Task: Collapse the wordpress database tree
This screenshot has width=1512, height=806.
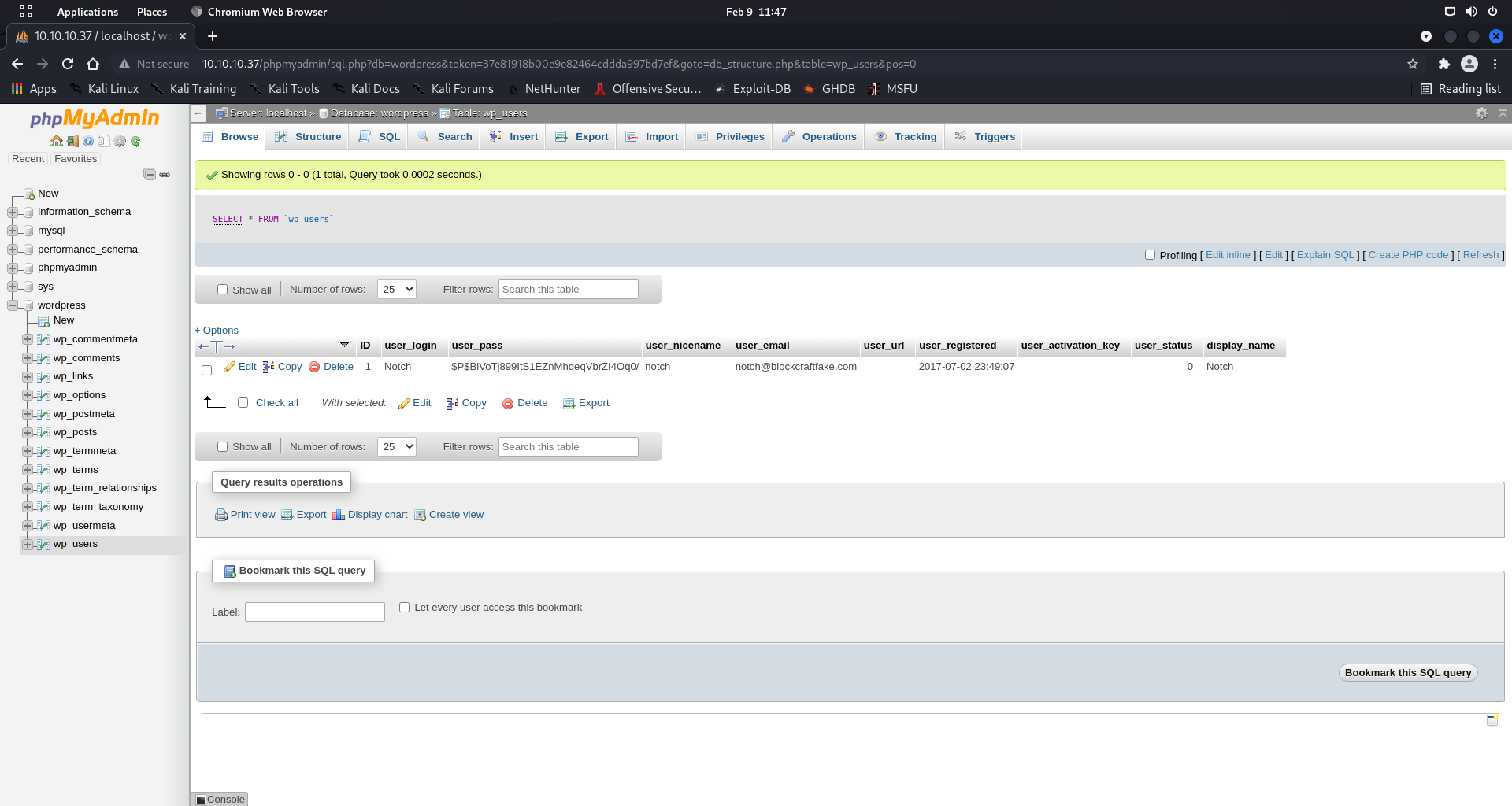Action: click(13, 305)
